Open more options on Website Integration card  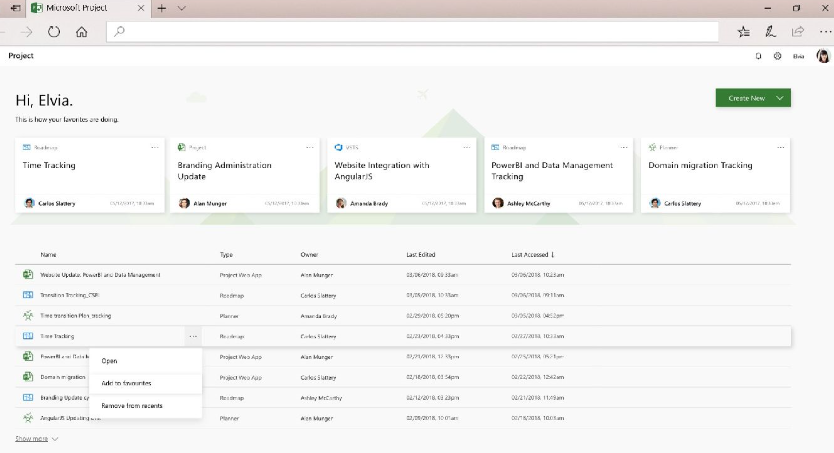tap(466, 147)
